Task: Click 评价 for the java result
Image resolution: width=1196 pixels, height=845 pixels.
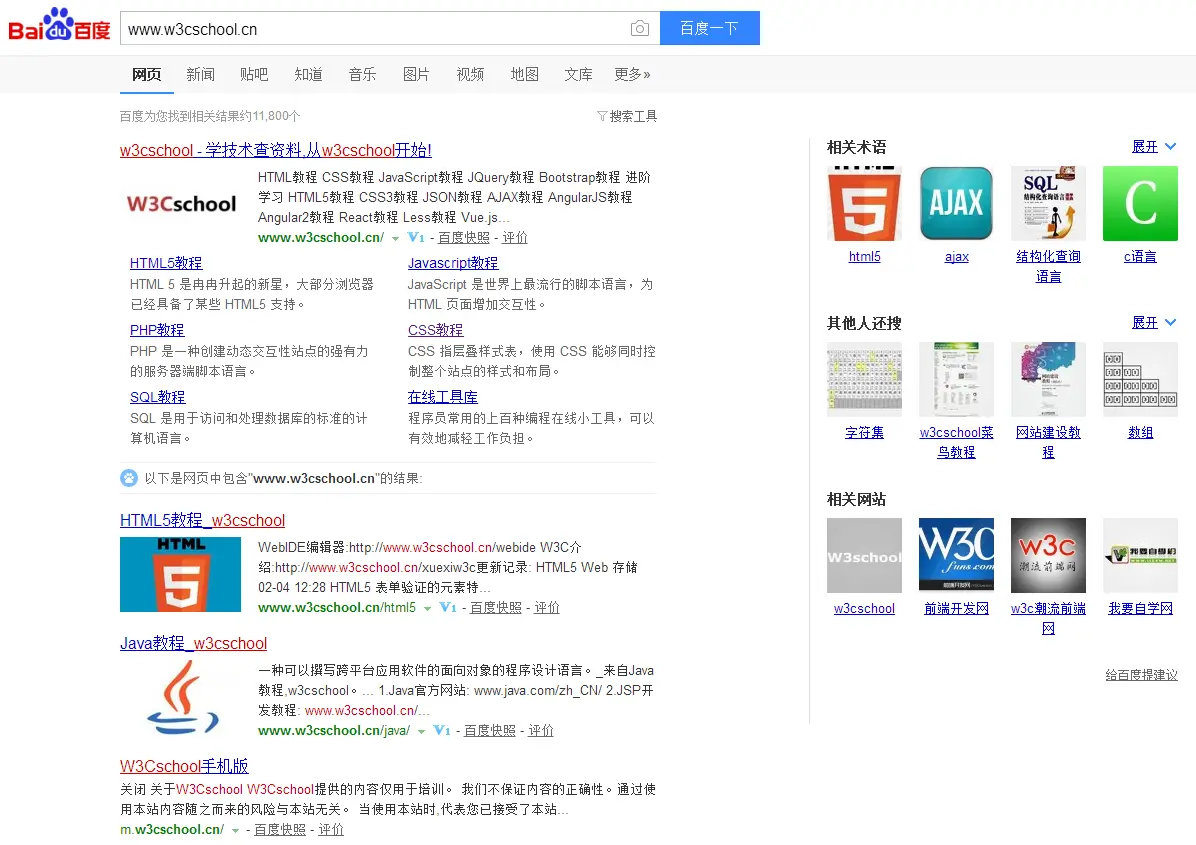Action: point(541,730)
